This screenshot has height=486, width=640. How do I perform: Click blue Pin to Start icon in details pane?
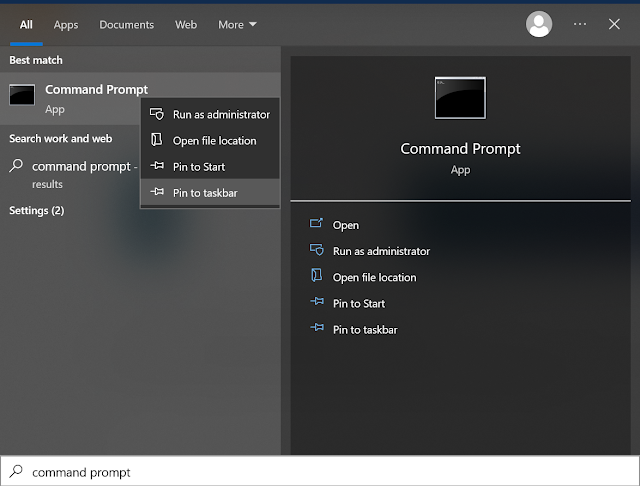point(317,302)
